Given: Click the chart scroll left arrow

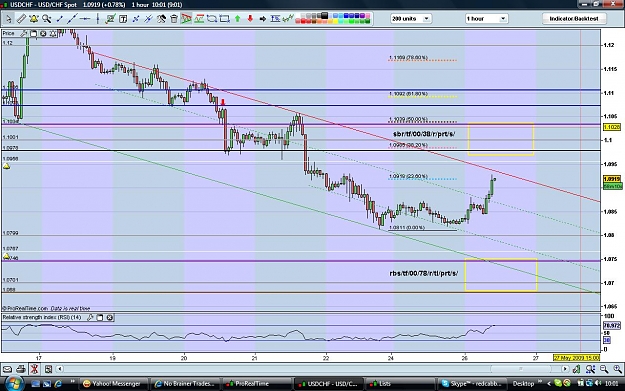Looking at the screenshot, I should [59, 369].
